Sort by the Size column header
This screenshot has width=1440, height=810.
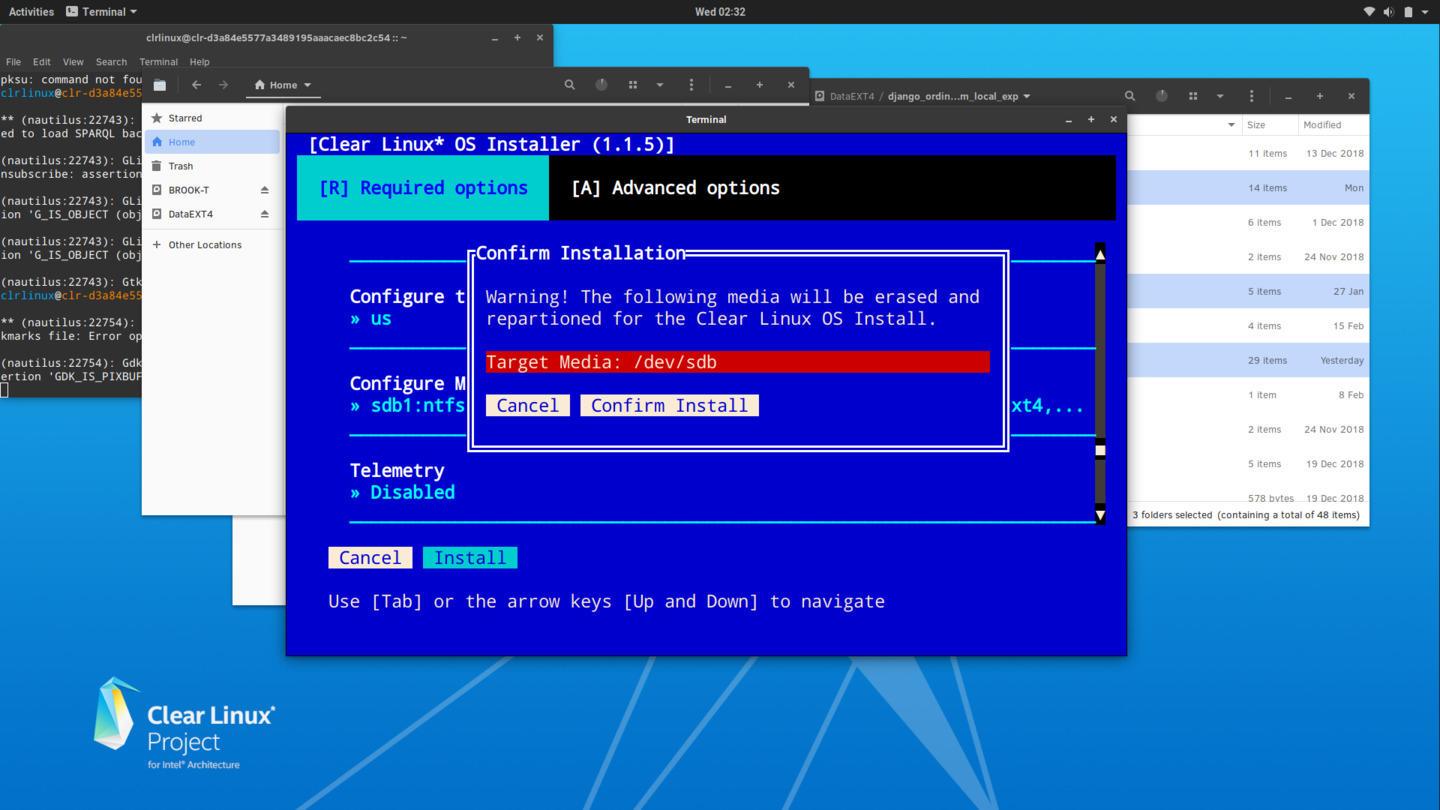pyautogui.click(x=1269, y=125)
